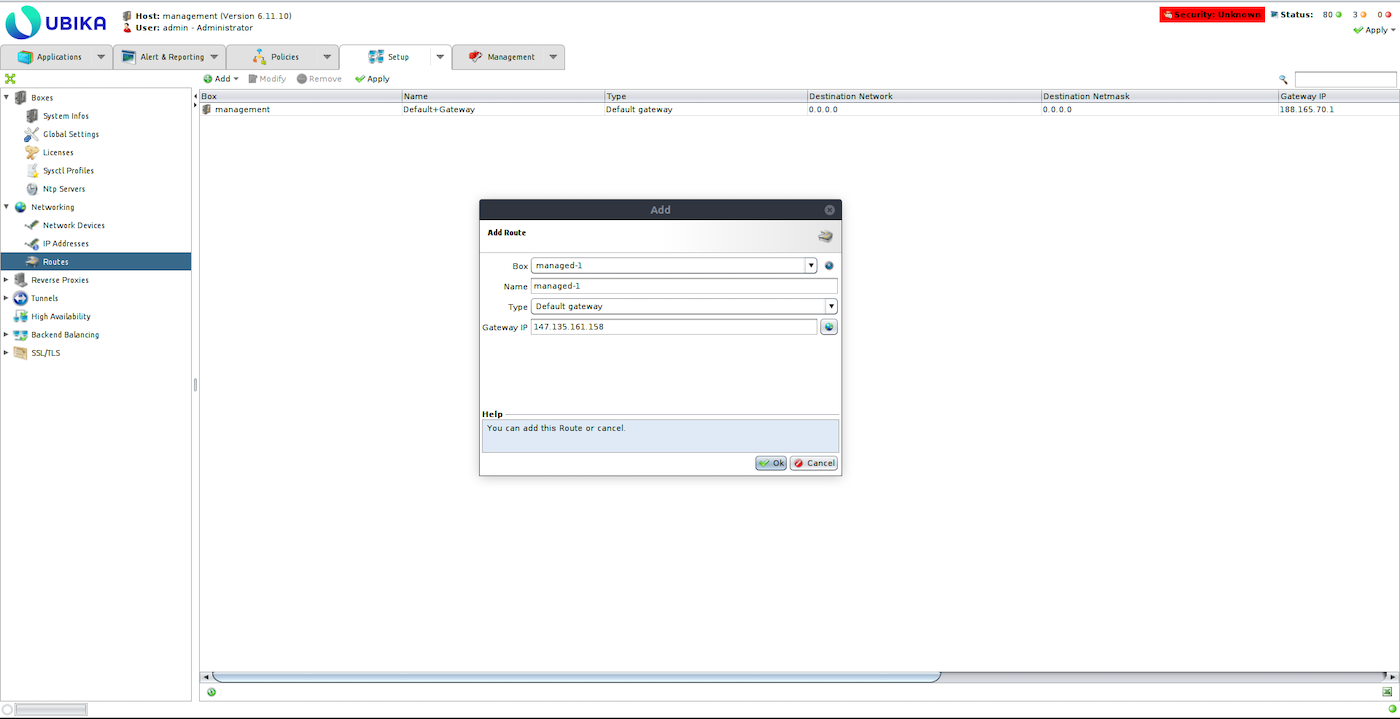This screenshot has height=719, width=1400.
Task: Click the horizontal scrollbar under the table
Action: (x=575, y=677)
